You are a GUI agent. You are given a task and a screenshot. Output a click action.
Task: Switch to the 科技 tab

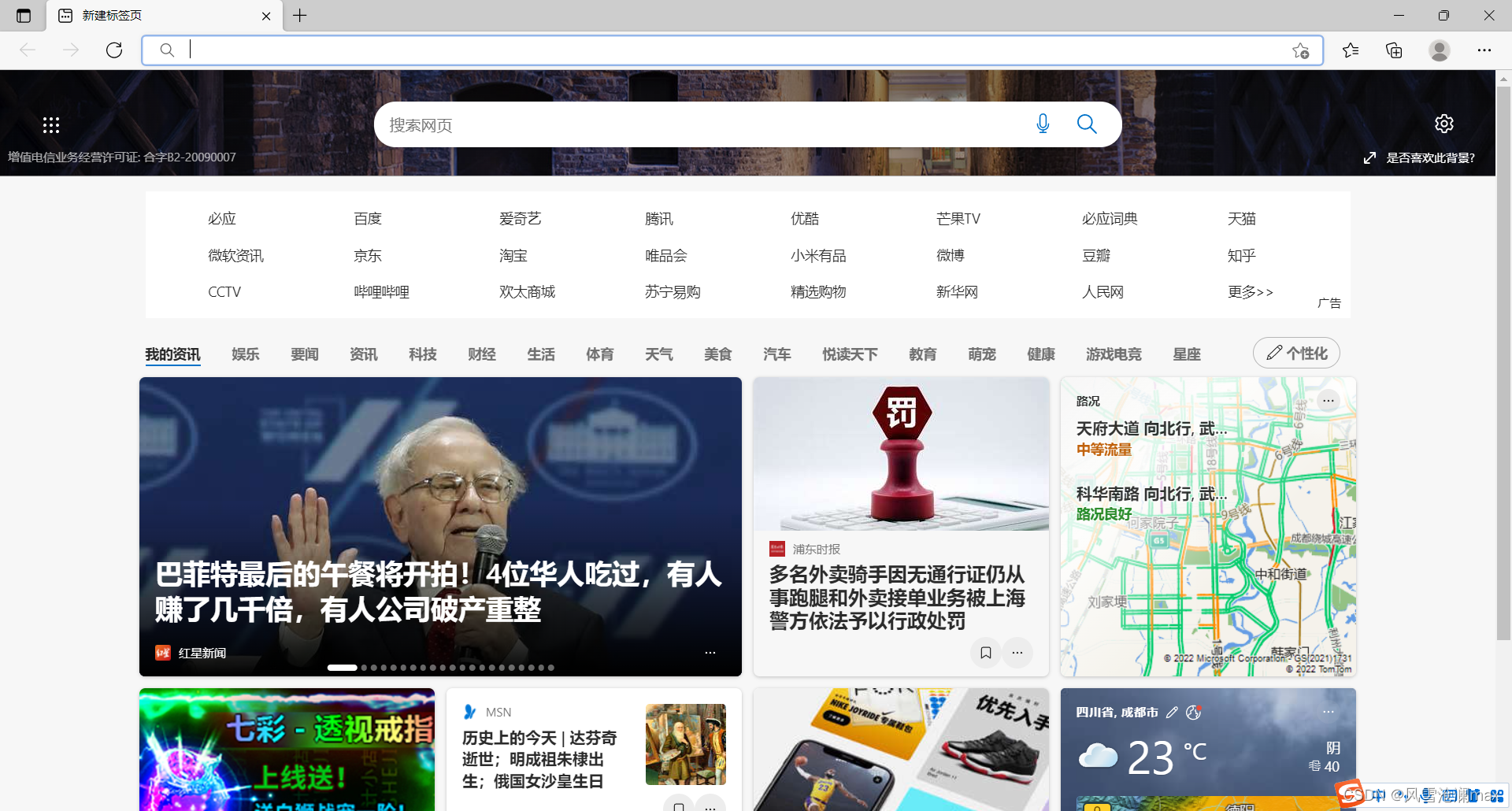(423, 354)
